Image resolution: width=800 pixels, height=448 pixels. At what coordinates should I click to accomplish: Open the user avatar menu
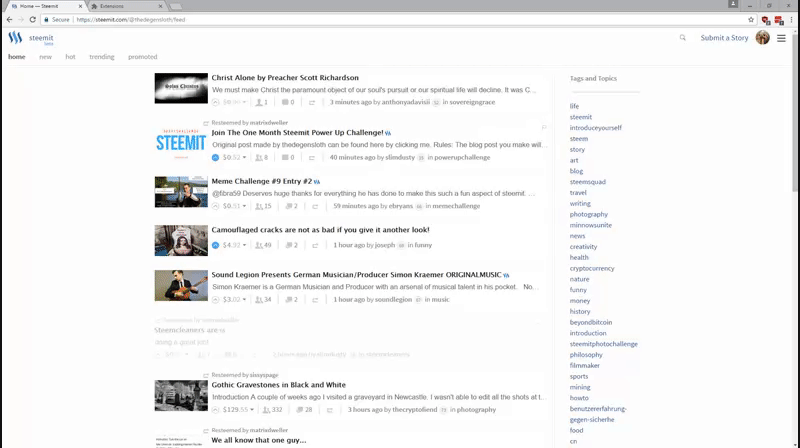click(763, 38)
